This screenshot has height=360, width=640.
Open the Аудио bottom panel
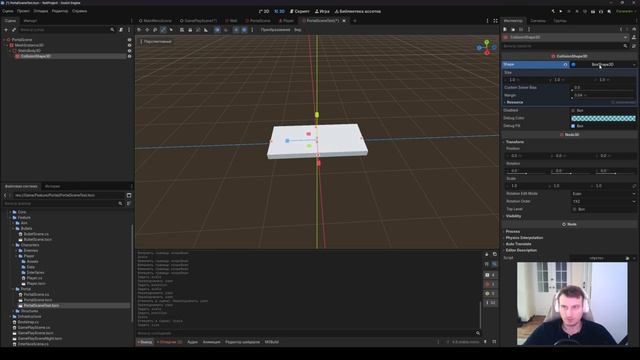[x=192, y=342]
